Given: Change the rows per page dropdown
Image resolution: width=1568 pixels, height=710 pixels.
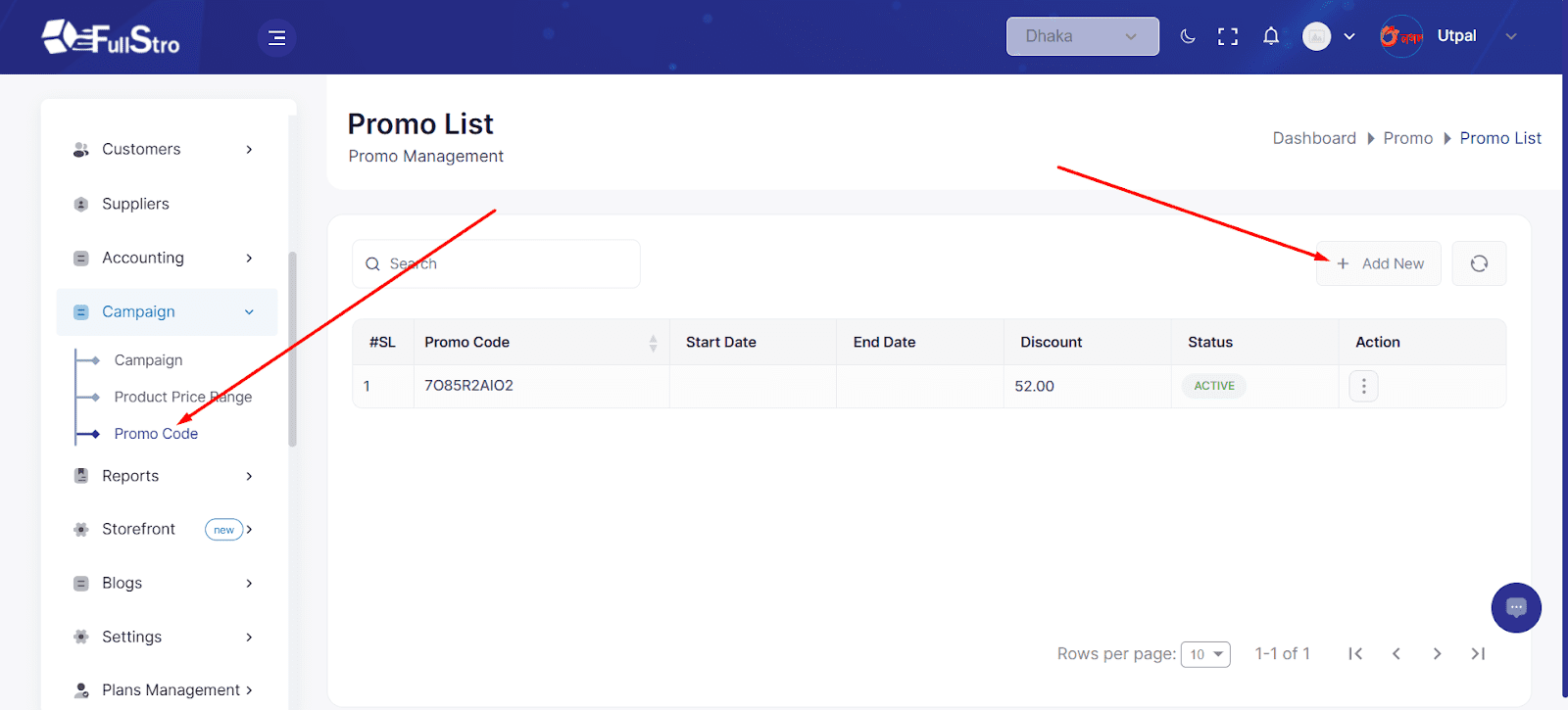Looking at the screenshot, I should pos(1205,654).
